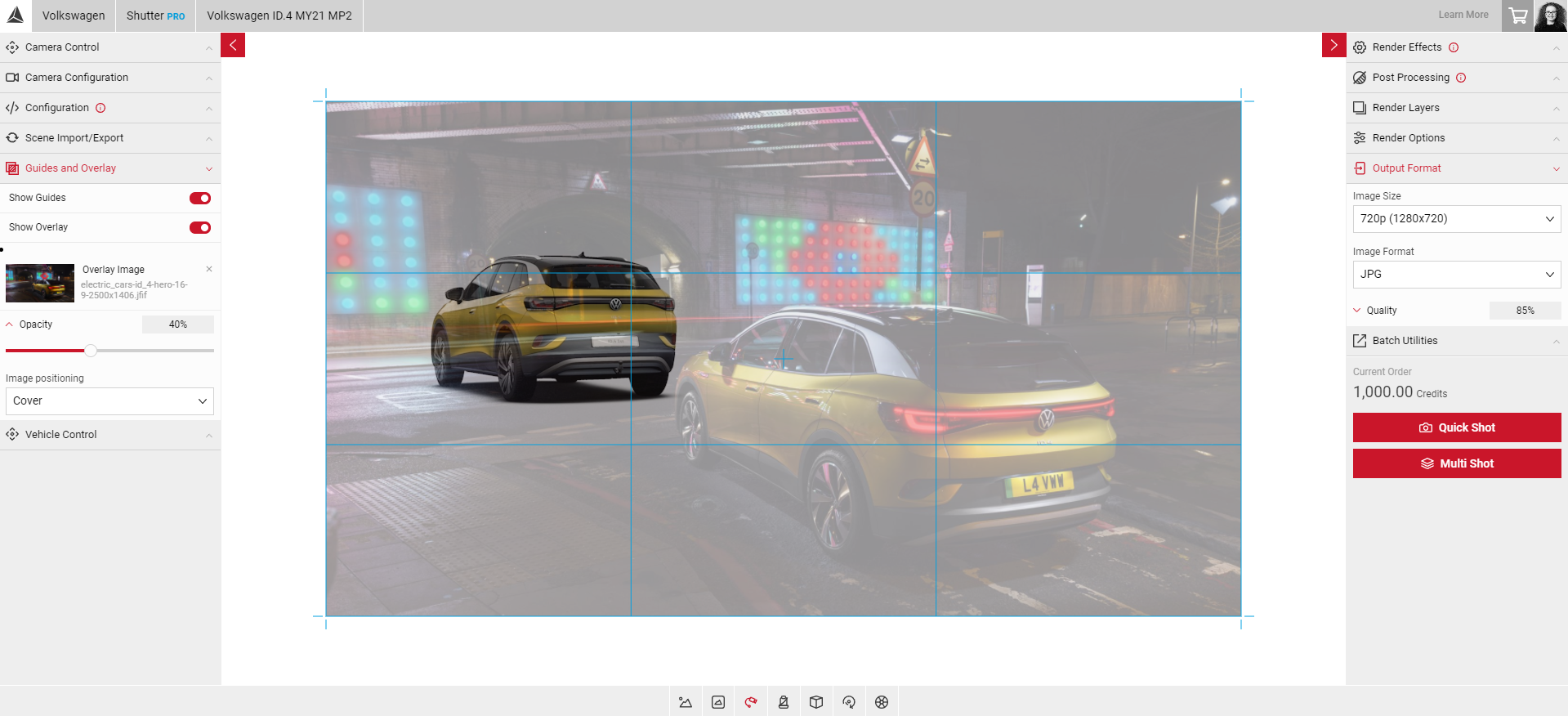The image size is (1568, 716).
Task: Open the Image positioning Cover dropdown
Action: [109, 401]
